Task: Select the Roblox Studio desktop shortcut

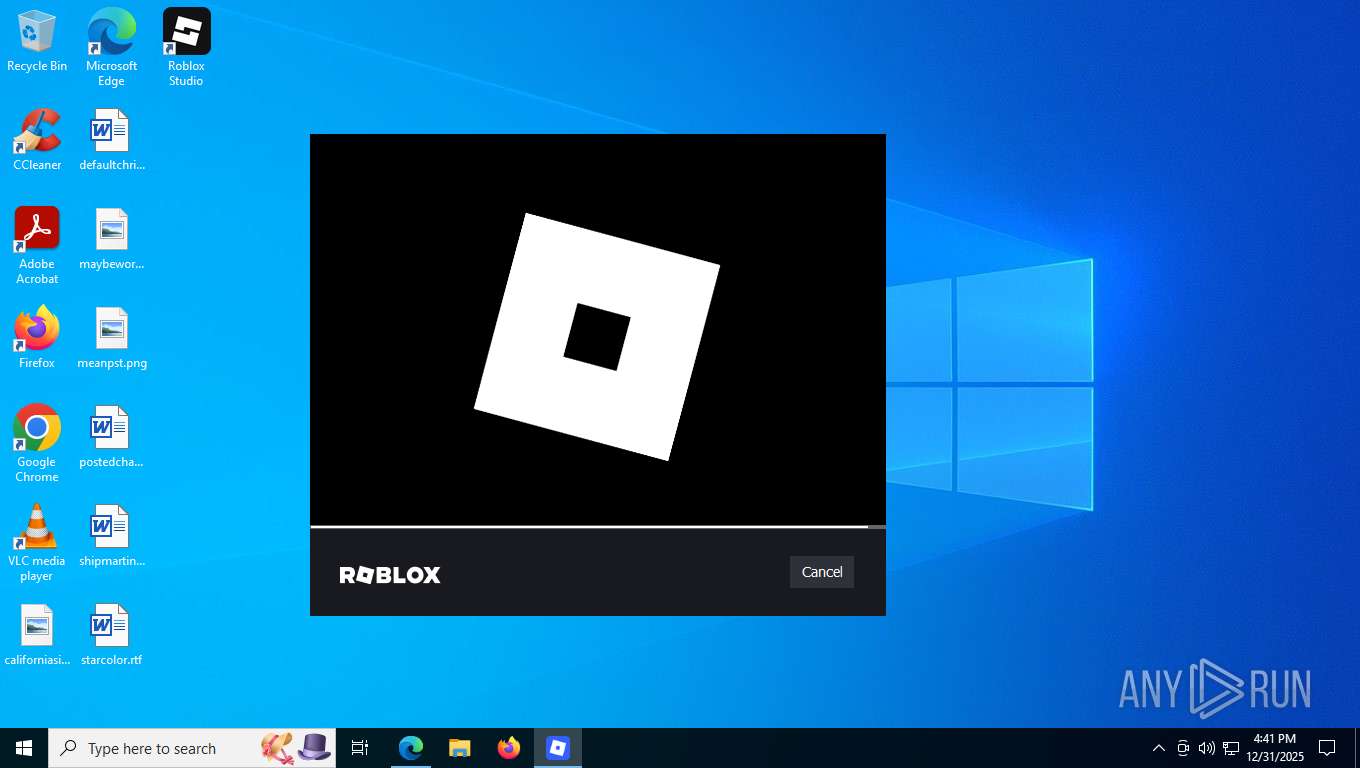Action: point(186,47)
